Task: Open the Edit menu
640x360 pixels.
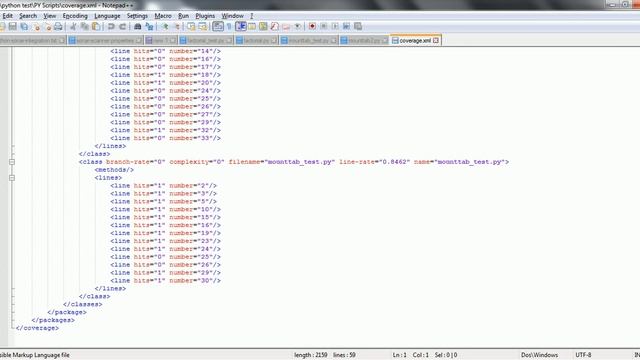Action: [x=7, y=16]
